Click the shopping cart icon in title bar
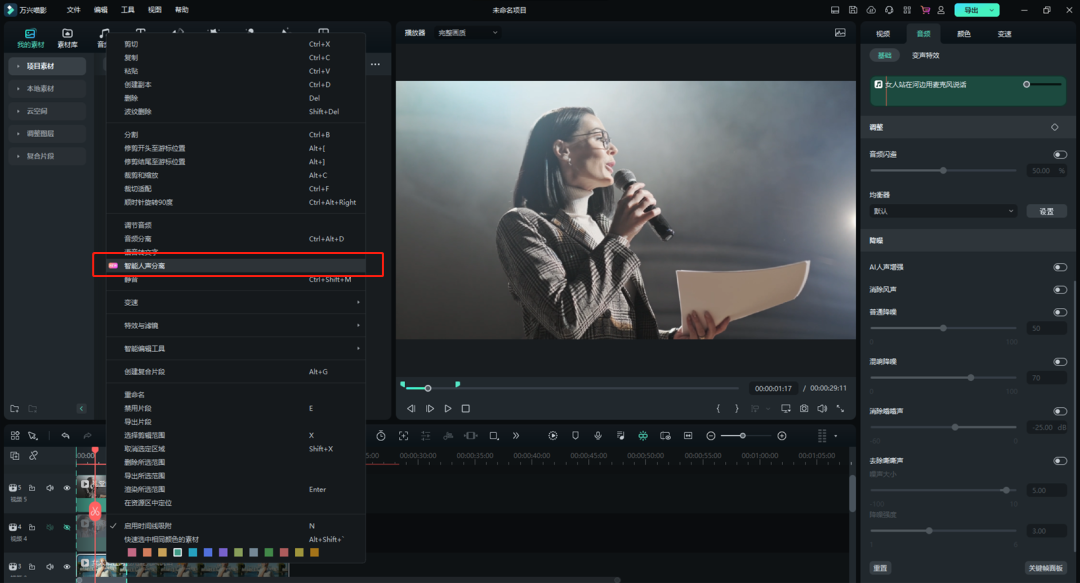 tap(925, 10)
